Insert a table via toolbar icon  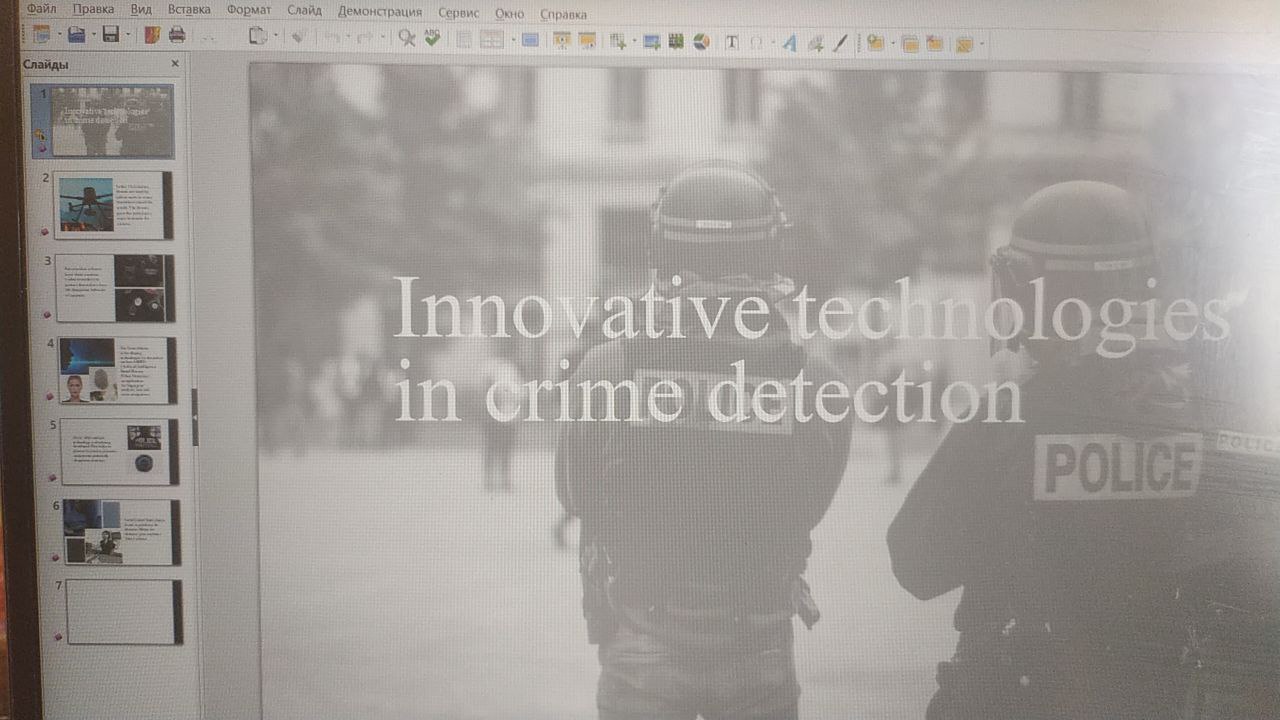tap(616, 41)
